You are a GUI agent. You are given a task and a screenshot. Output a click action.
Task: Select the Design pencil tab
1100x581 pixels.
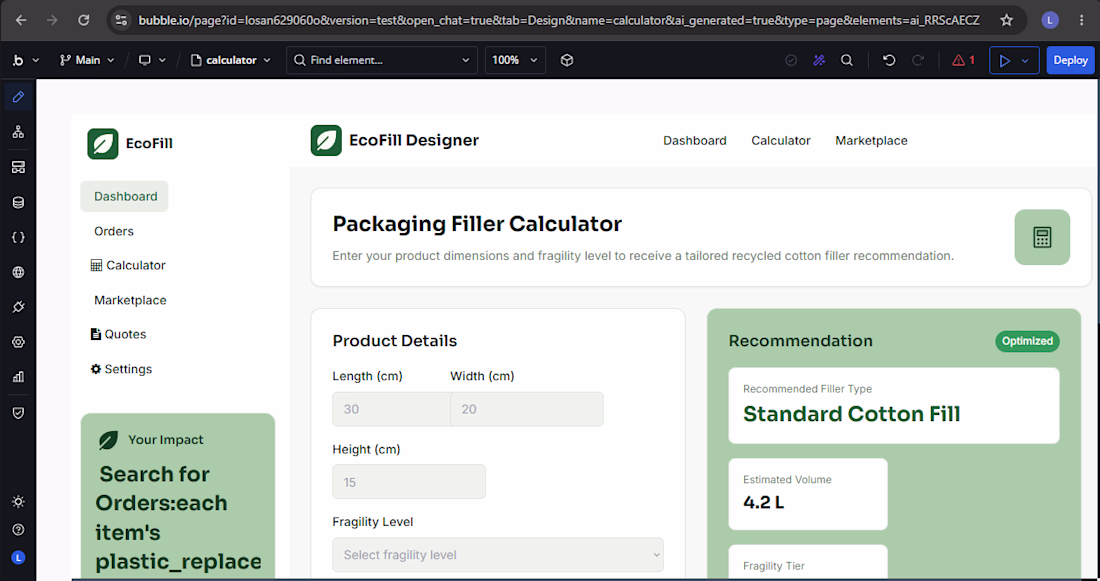(x=18, y=97)
